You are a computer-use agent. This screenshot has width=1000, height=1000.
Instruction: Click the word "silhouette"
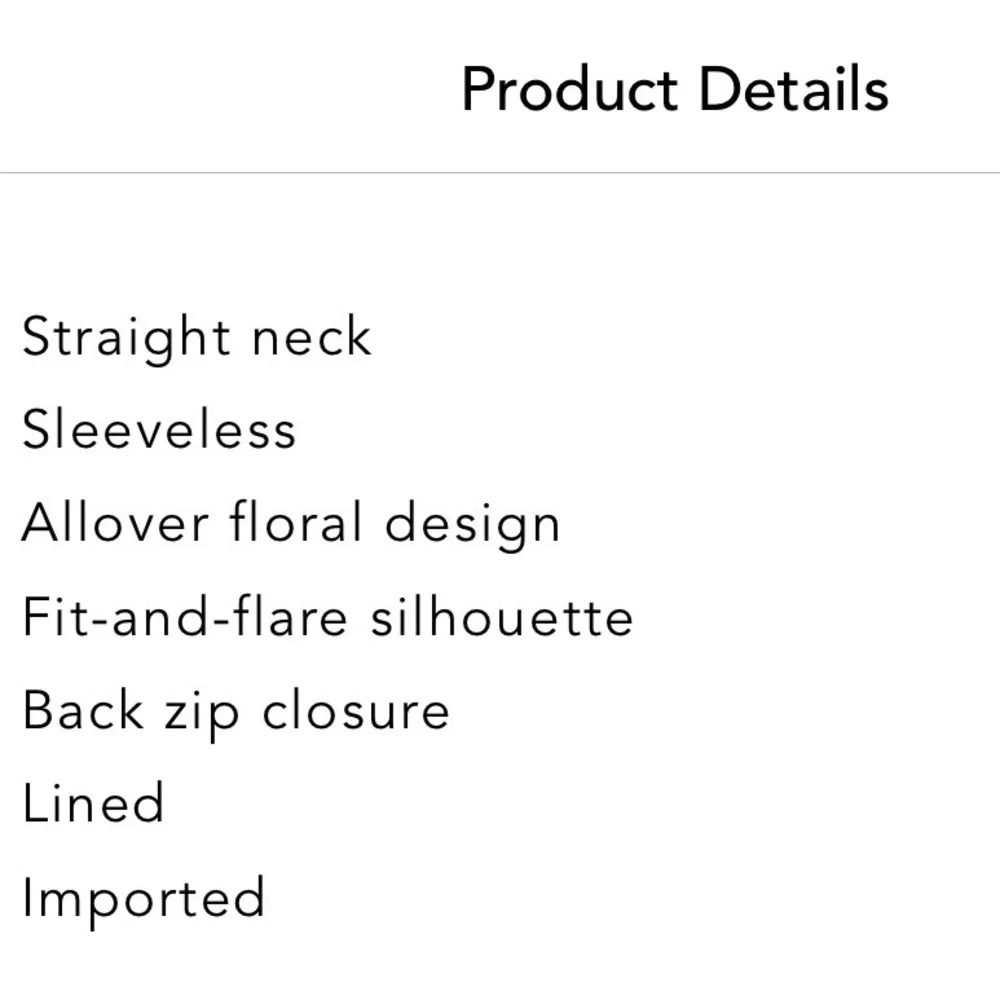[502, 618]
